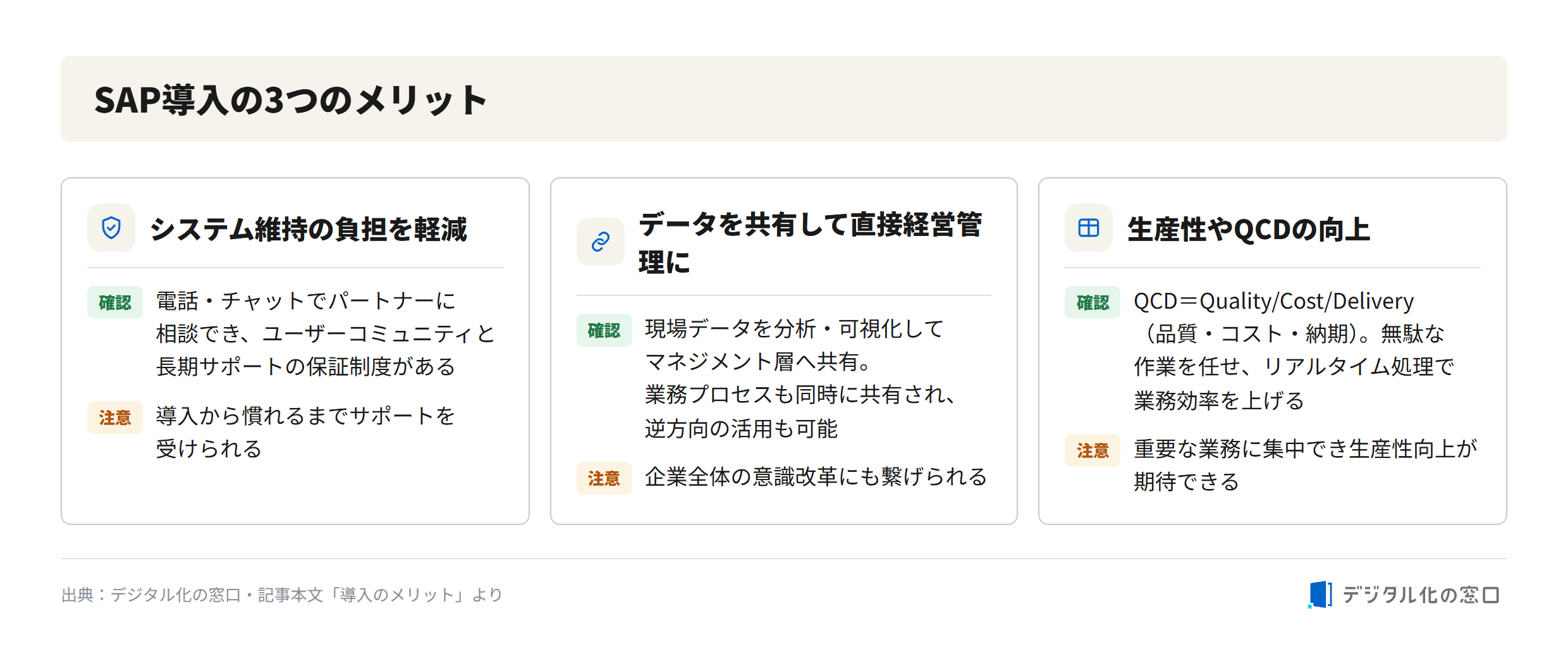This screenshot has width=1568, height=668.
Task: Click the 確認 badge in data sharing card
Action: click(x=604, y=330)
